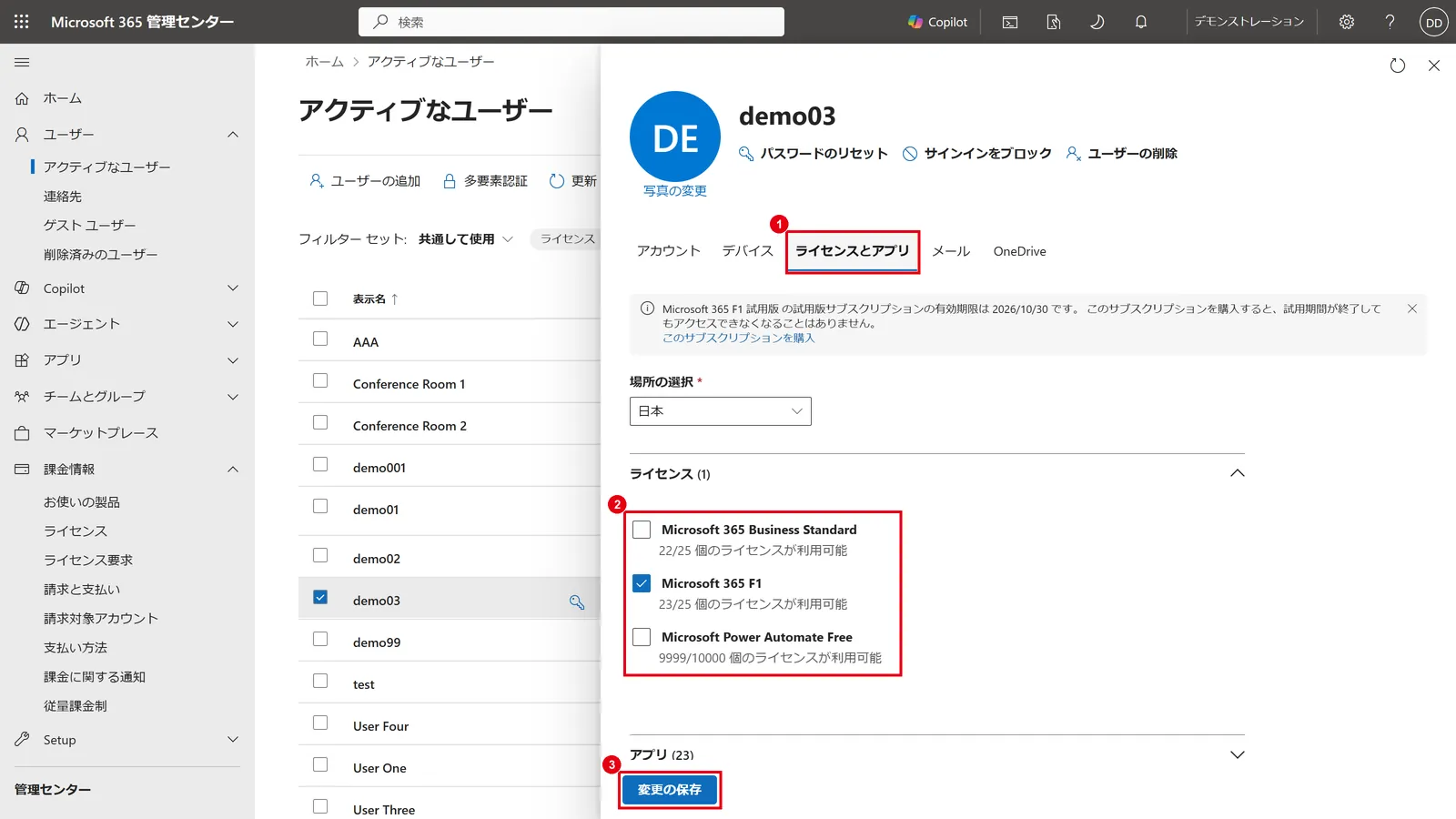Open 場所の選択 dropdown showing 日本
This screenshot has height=819, width=1456.
click(x=721, y=411)
